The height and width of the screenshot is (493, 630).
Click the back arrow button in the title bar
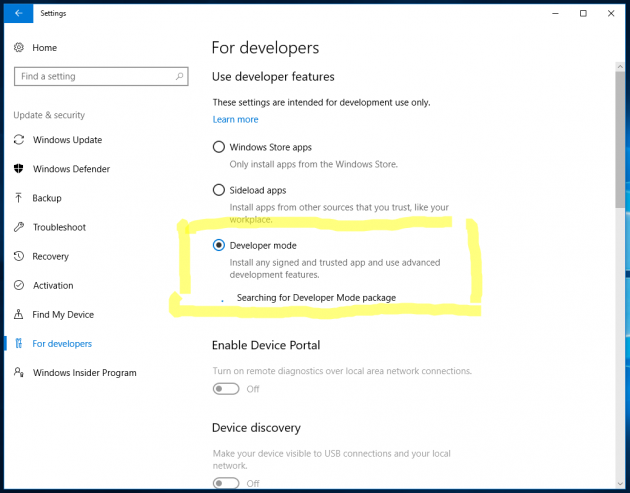(x=18, y=13)
